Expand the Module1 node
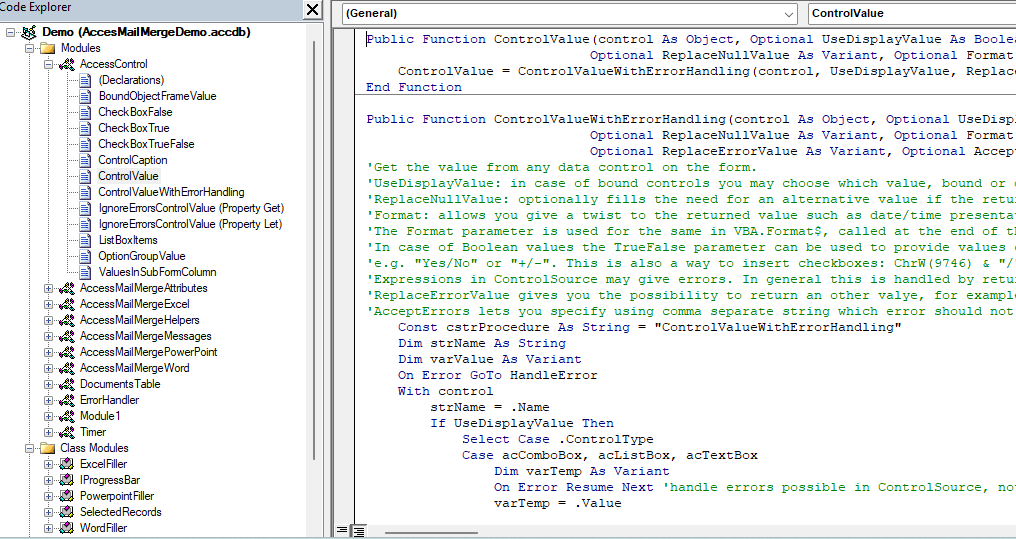The image size is (1016, 539). pos(49,416)
